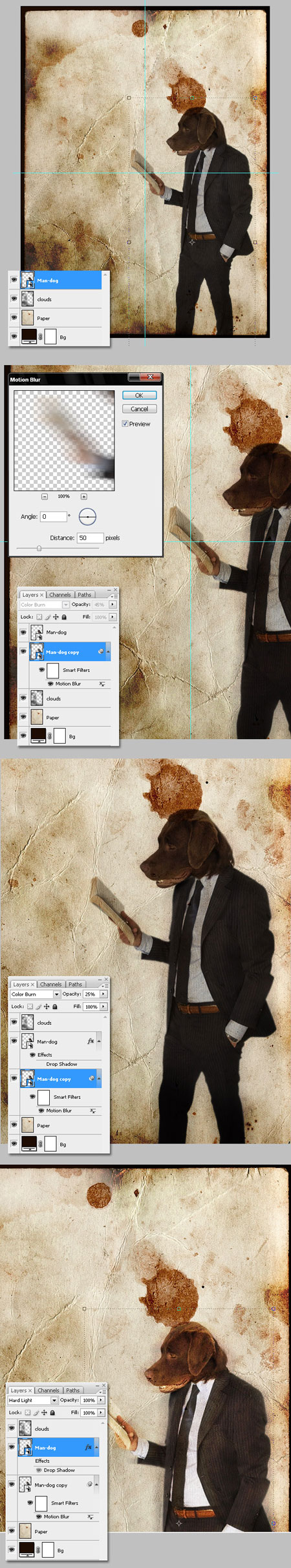Click the Motion Blur preview thumbnail area
The image size is (291, 1568).
(x=64, y=441)
